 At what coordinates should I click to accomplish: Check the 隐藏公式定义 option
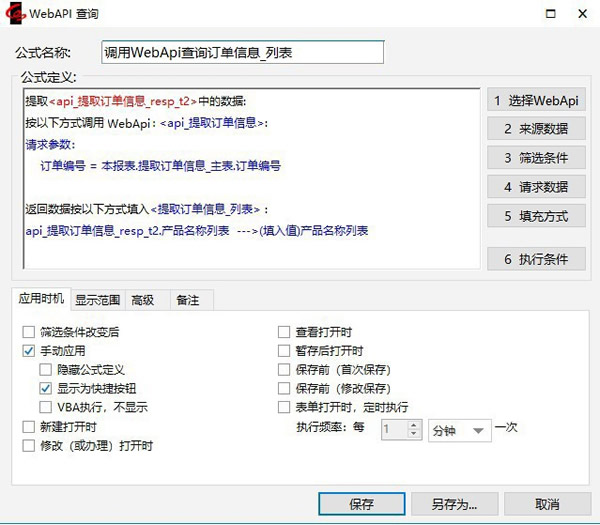point(46,370)
